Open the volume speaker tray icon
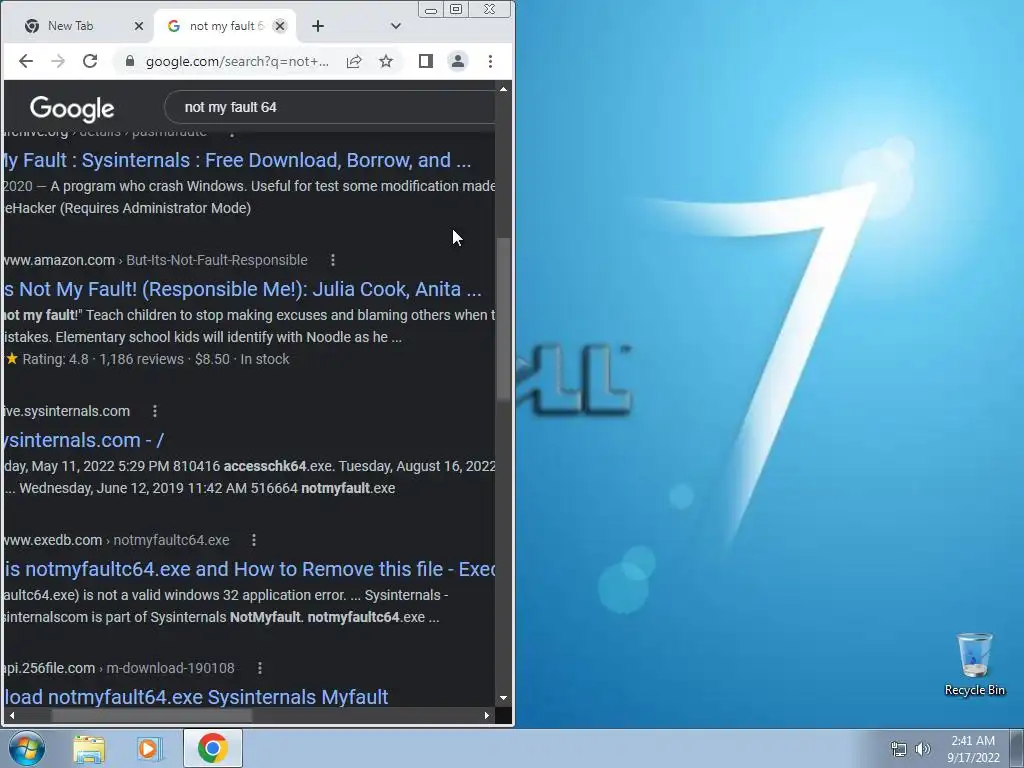This screenshot has width=1024, height=768. [923, 749]
